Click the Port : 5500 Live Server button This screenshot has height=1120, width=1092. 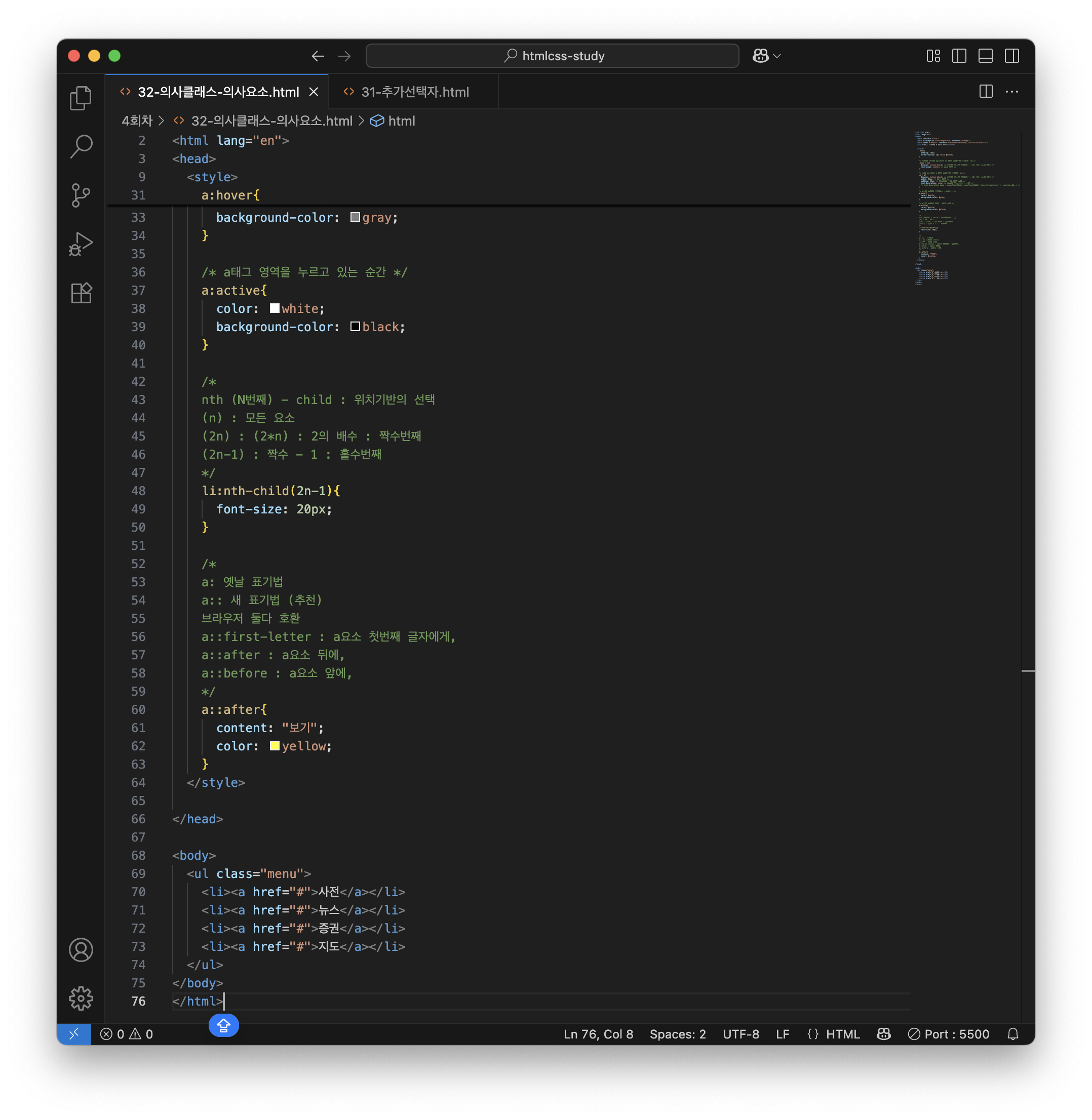(949, 1034)
